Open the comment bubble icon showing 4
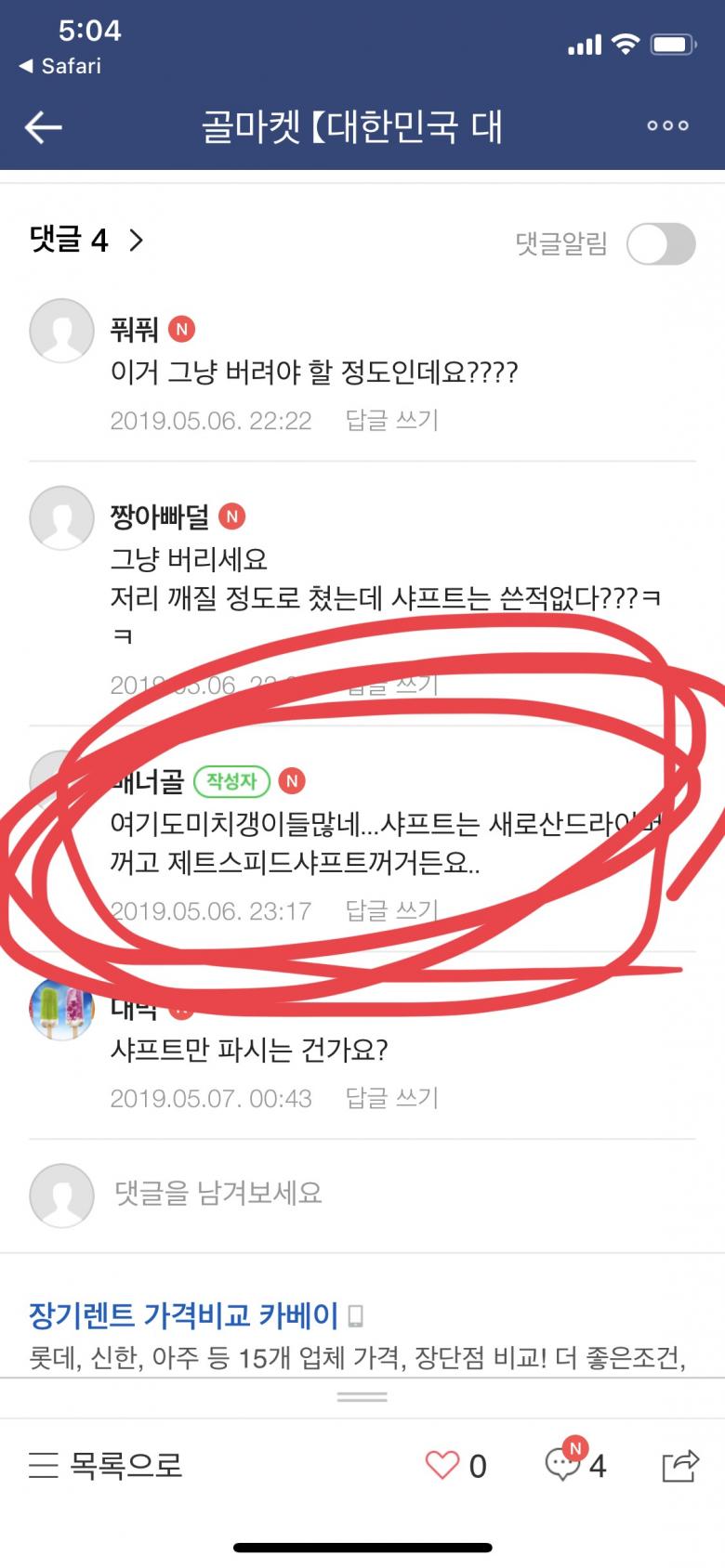Viewport: 725px width, 1568px height. coord(563,1462)
